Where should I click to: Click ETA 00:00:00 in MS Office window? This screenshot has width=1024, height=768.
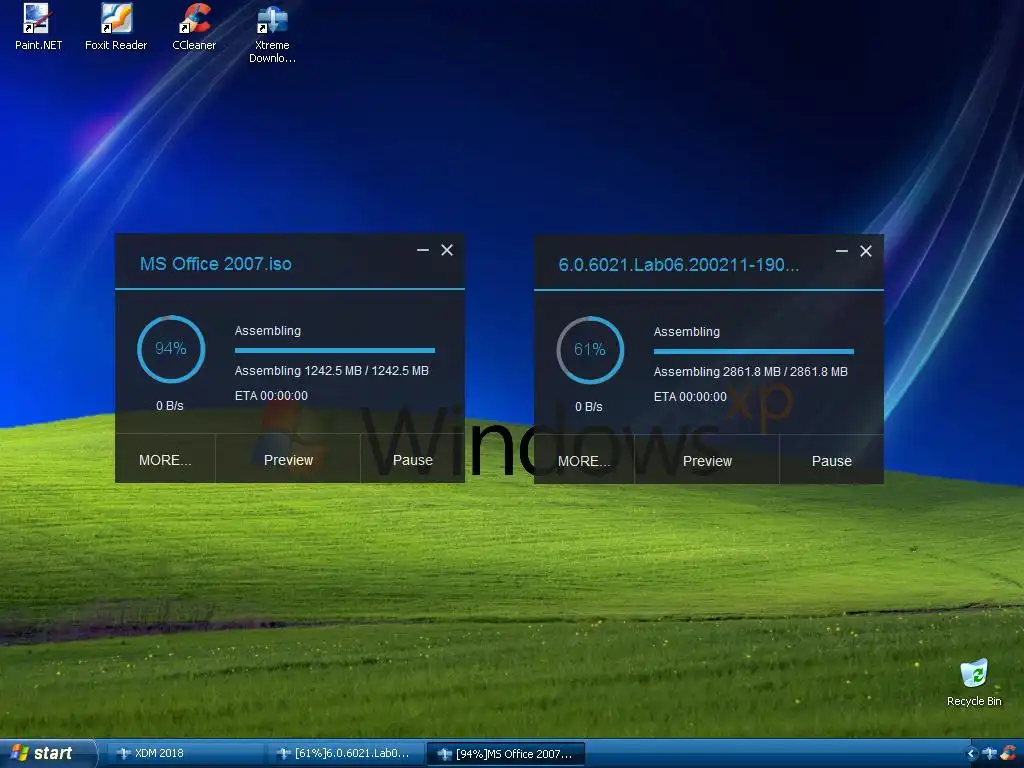click(271, 396)
